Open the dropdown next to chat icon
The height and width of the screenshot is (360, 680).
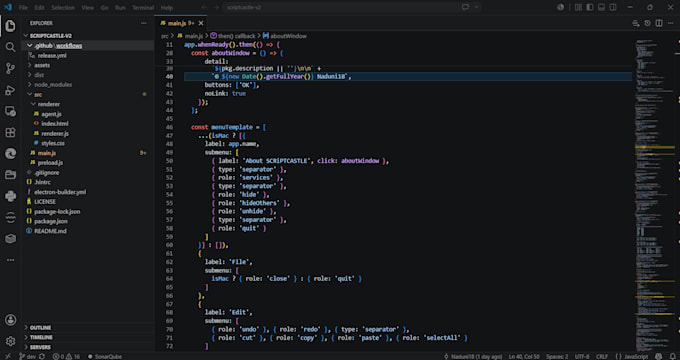[476, 7]
